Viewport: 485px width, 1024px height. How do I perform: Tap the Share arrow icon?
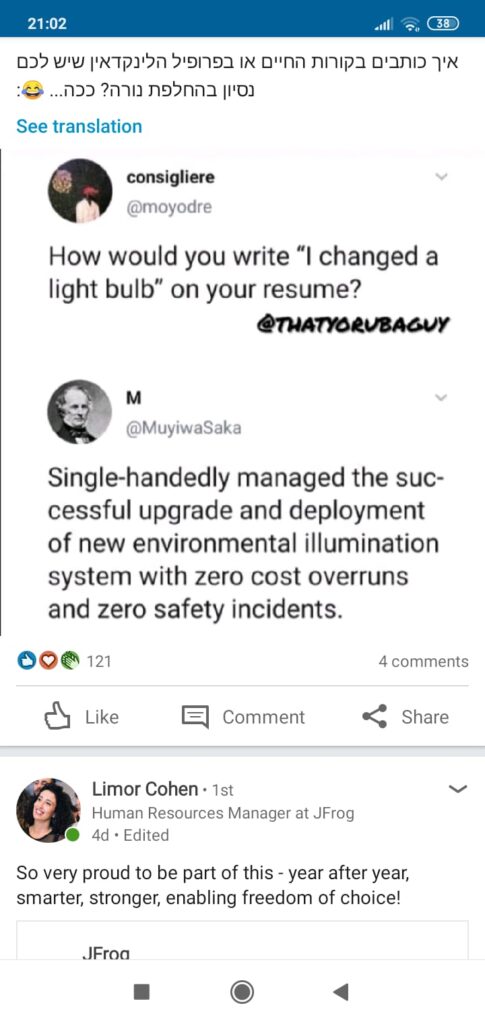pyautogui.click(x=374, y=716)
